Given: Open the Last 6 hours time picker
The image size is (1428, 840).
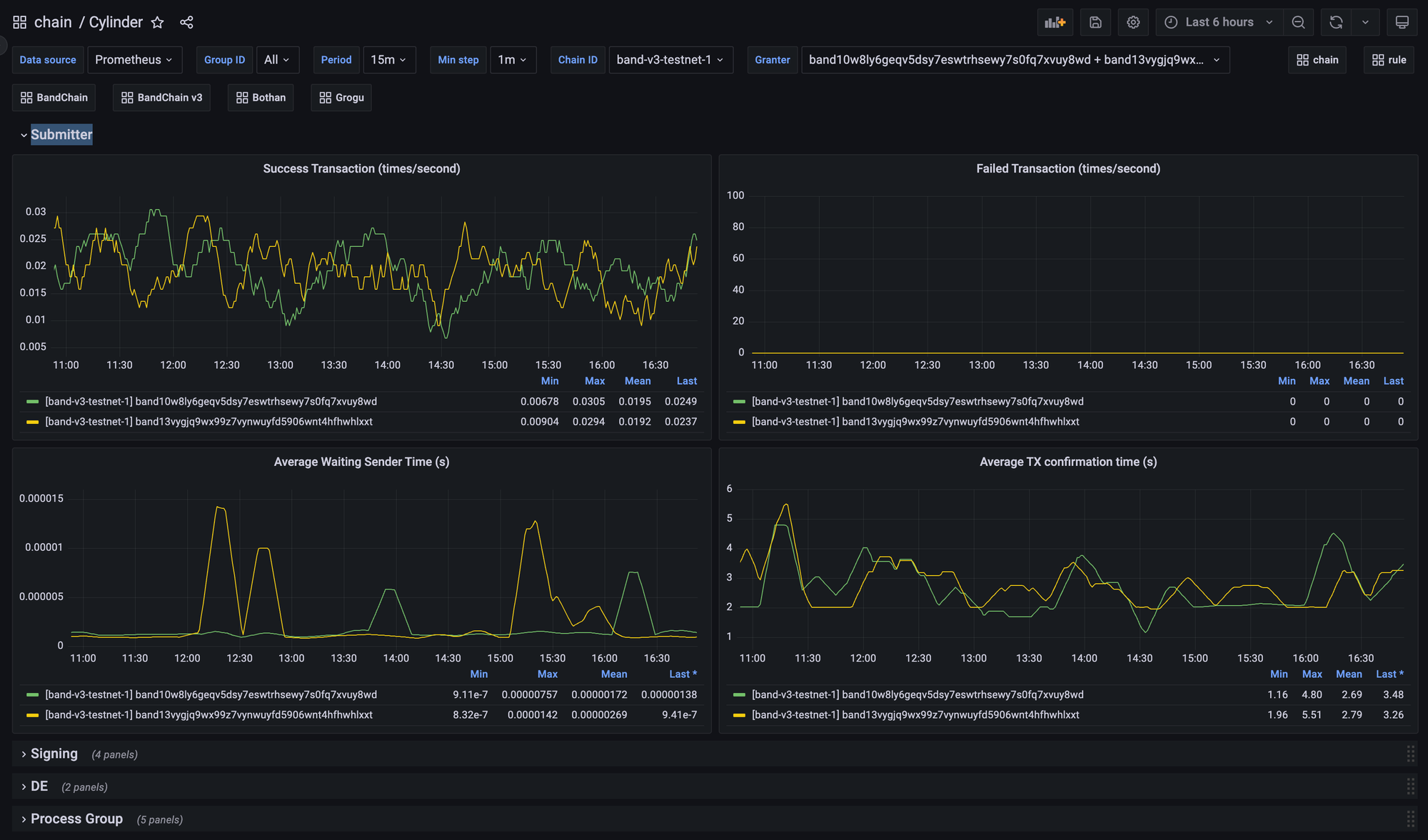Looking at the screenshot, I should (x=1219, y=22).
